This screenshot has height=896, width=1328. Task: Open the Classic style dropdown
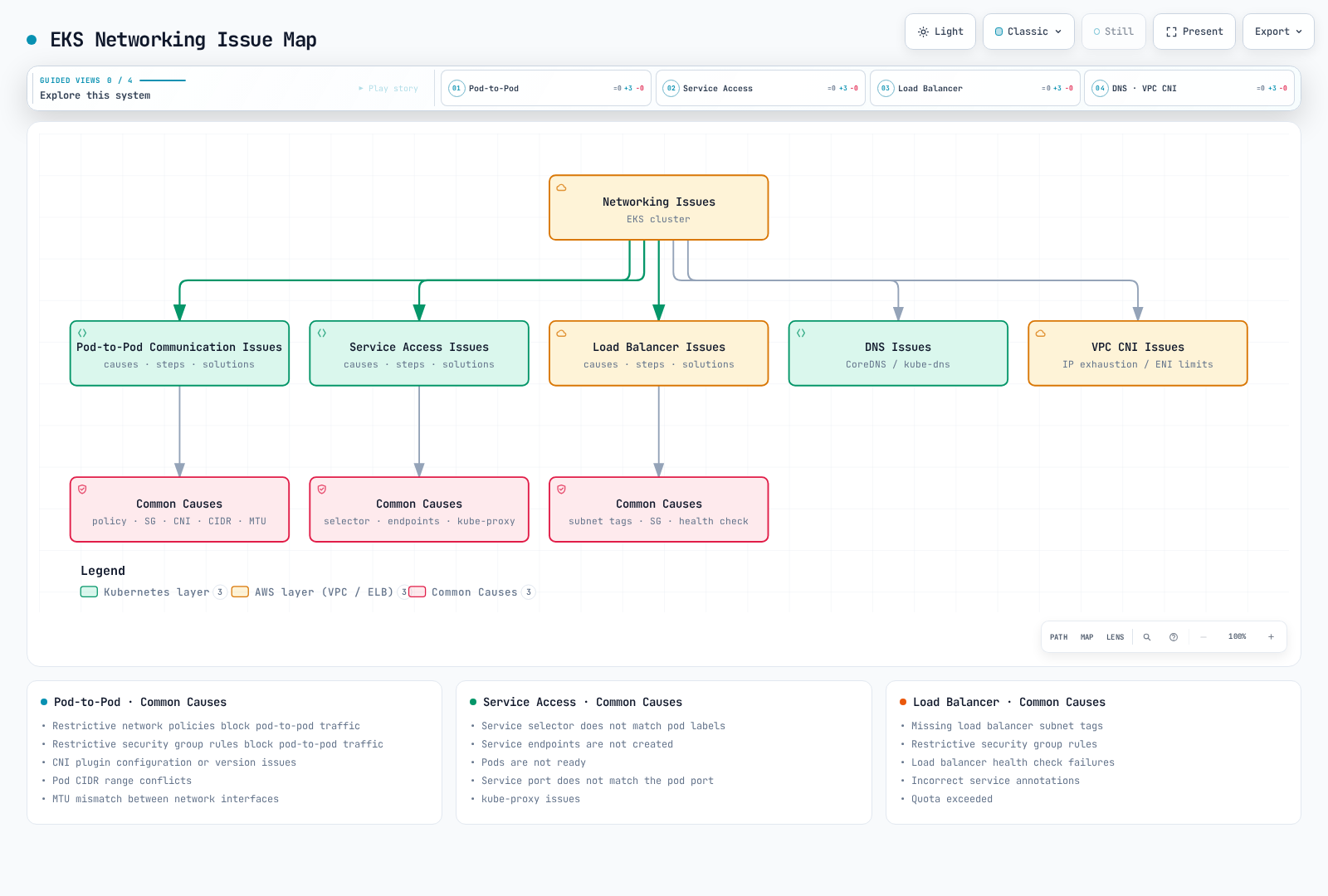tap(1028, 32)
